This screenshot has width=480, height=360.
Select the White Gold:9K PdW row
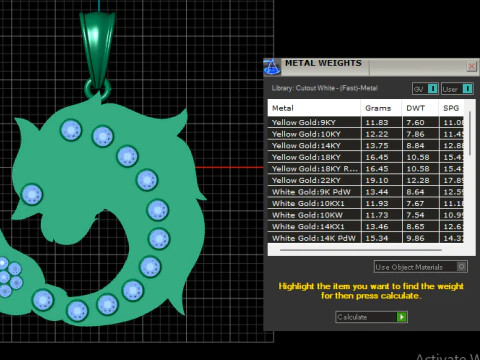point(366,192)
